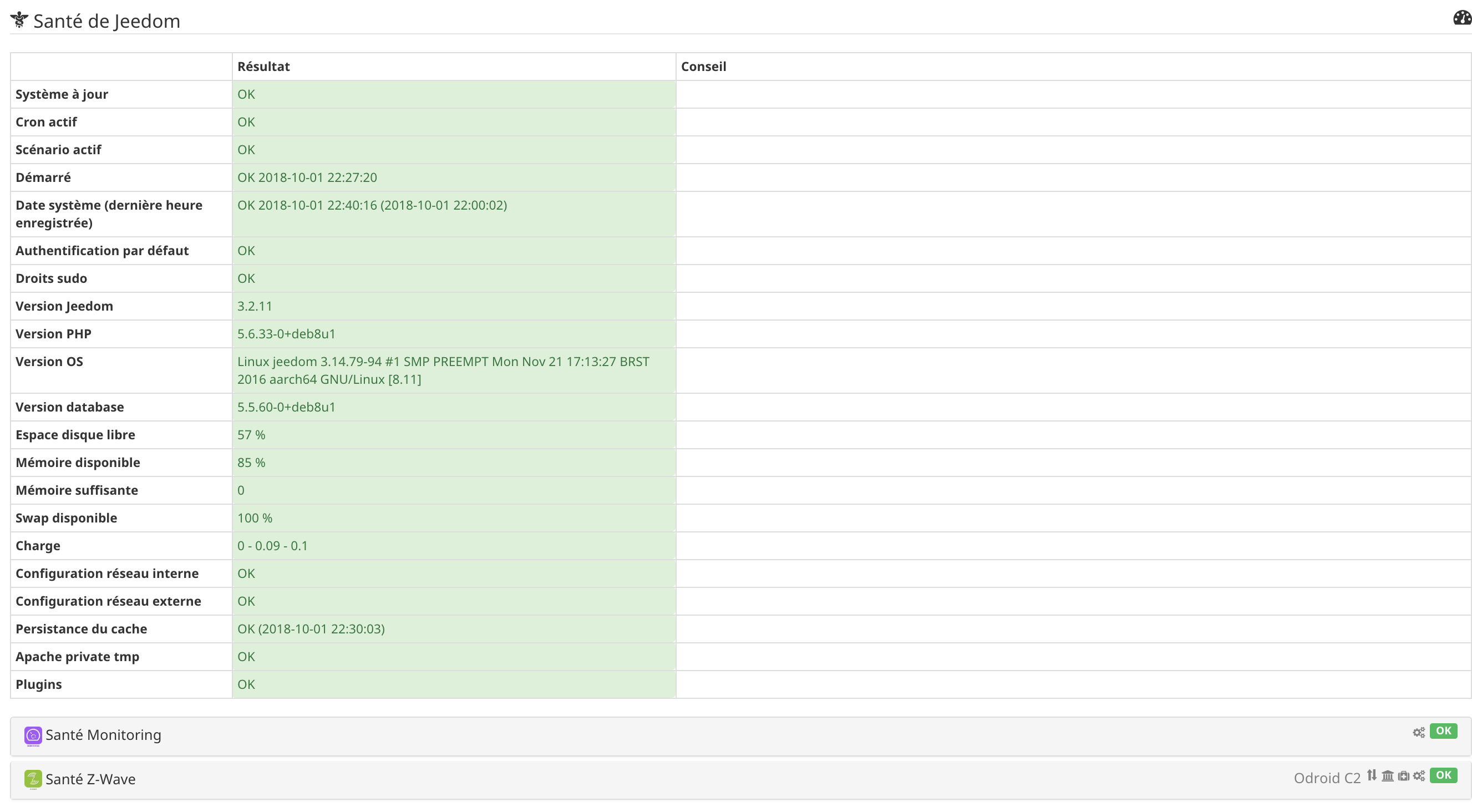This screenshot has width=1472, height=812.
Task: Click the database version 5.5.60-0+deb8u1
Action: point(286,407)
